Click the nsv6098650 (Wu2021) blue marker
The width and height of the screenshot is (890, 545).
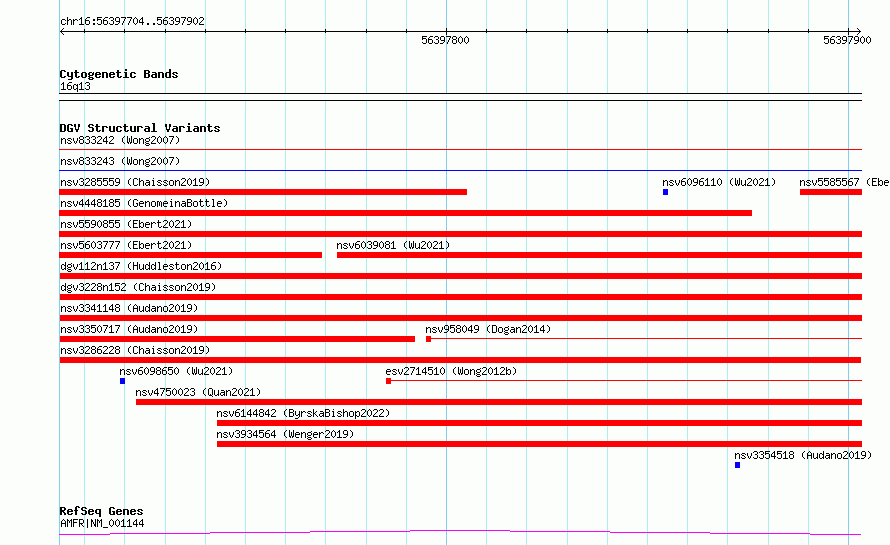click(x=122, y=381)
